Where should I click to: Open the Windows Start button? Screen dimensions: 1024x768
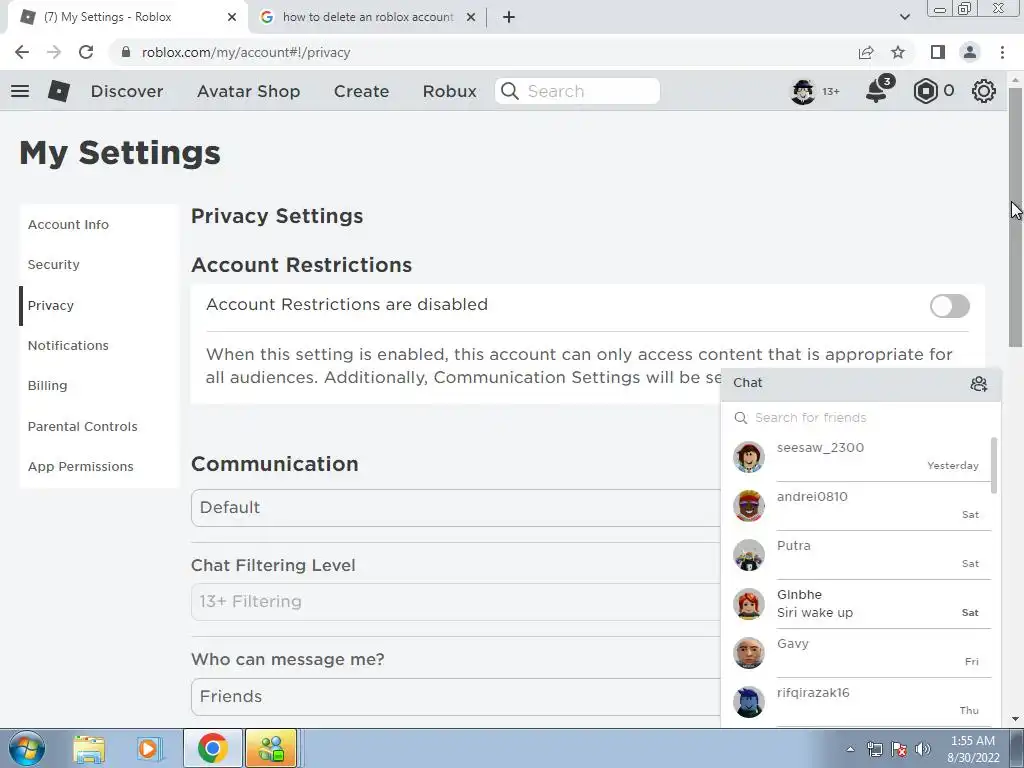coord(26,748)
